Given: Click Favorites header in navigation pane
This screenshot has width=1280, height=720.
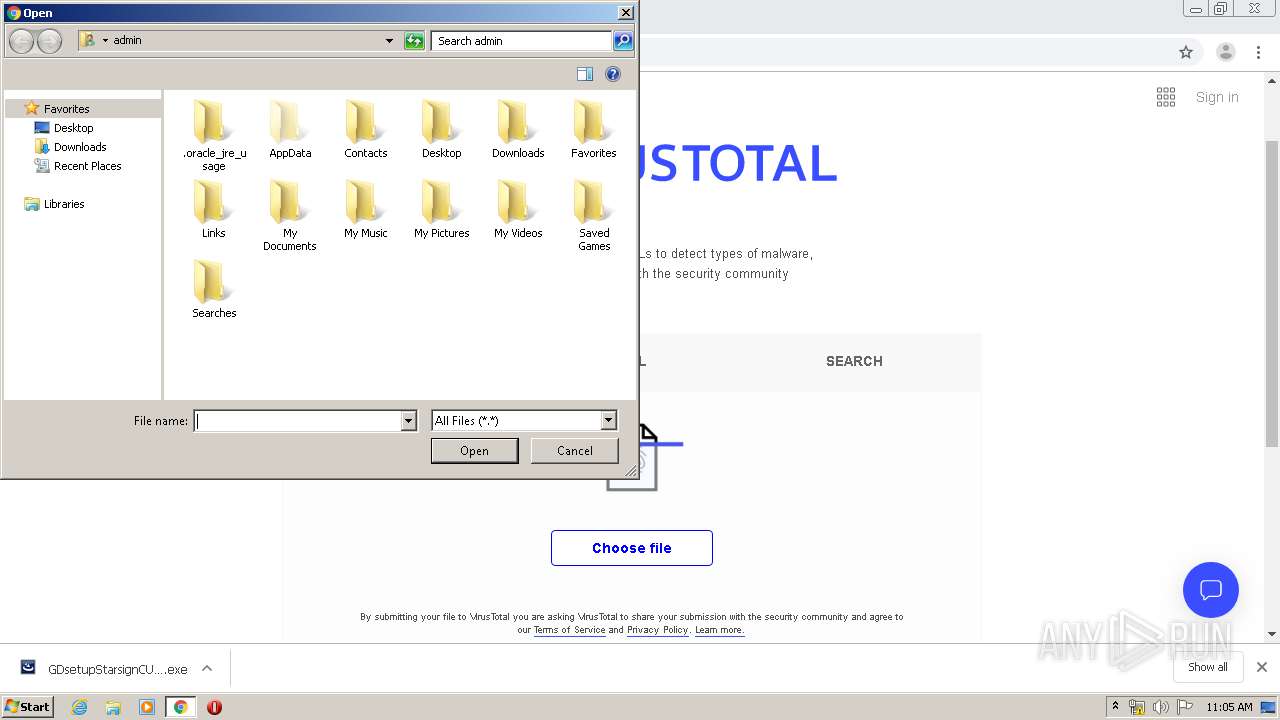Looking at the screenshot, I should pos(67,109).
